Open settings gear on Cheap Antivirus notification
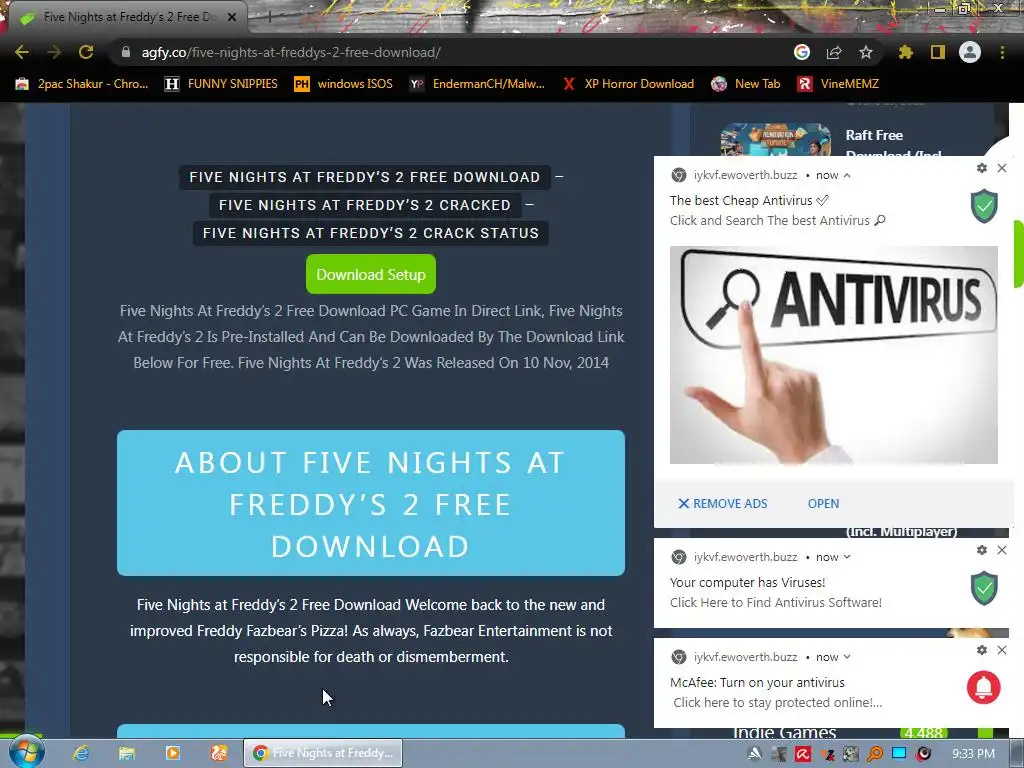 click(x=982, y=168)
